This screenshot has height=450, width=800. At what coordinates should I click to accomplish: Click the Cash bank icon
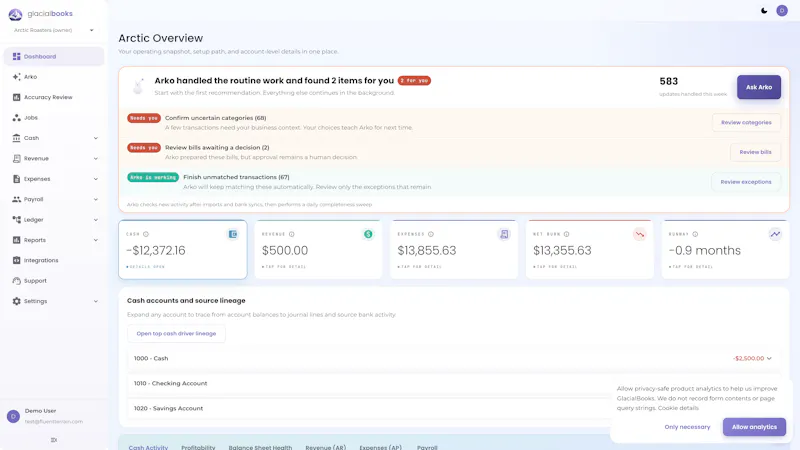tap(16, 138)
